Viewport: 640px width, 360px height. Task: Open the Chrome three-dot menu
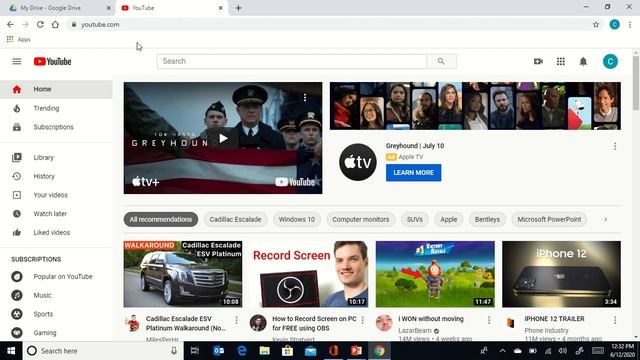pos(630,24)
